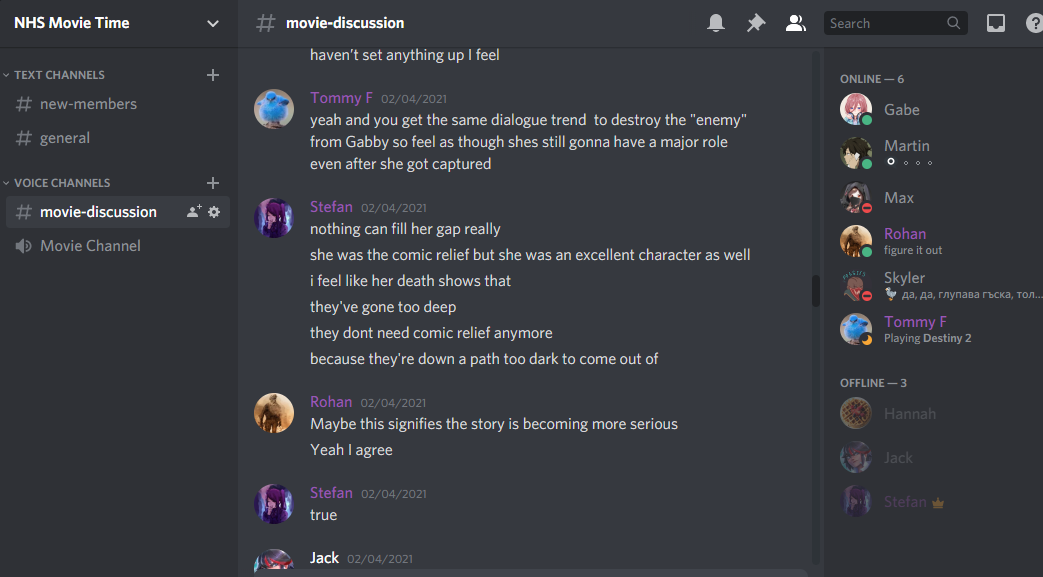
Task: Add a new voice channel
Action: (x=213, y=182)
